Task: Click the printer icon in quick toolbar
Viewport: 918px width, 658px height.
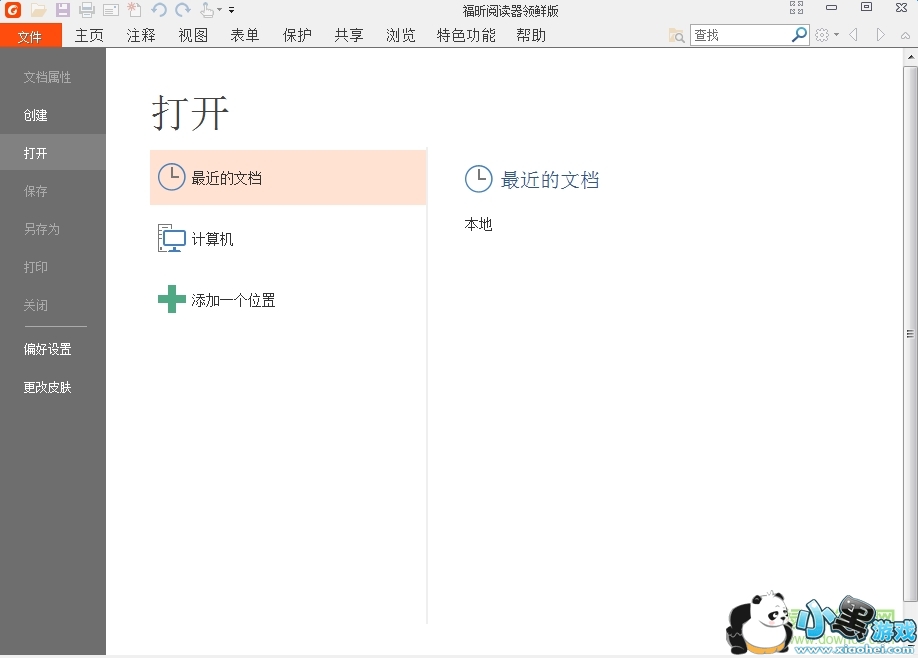Action: [87, 10]
